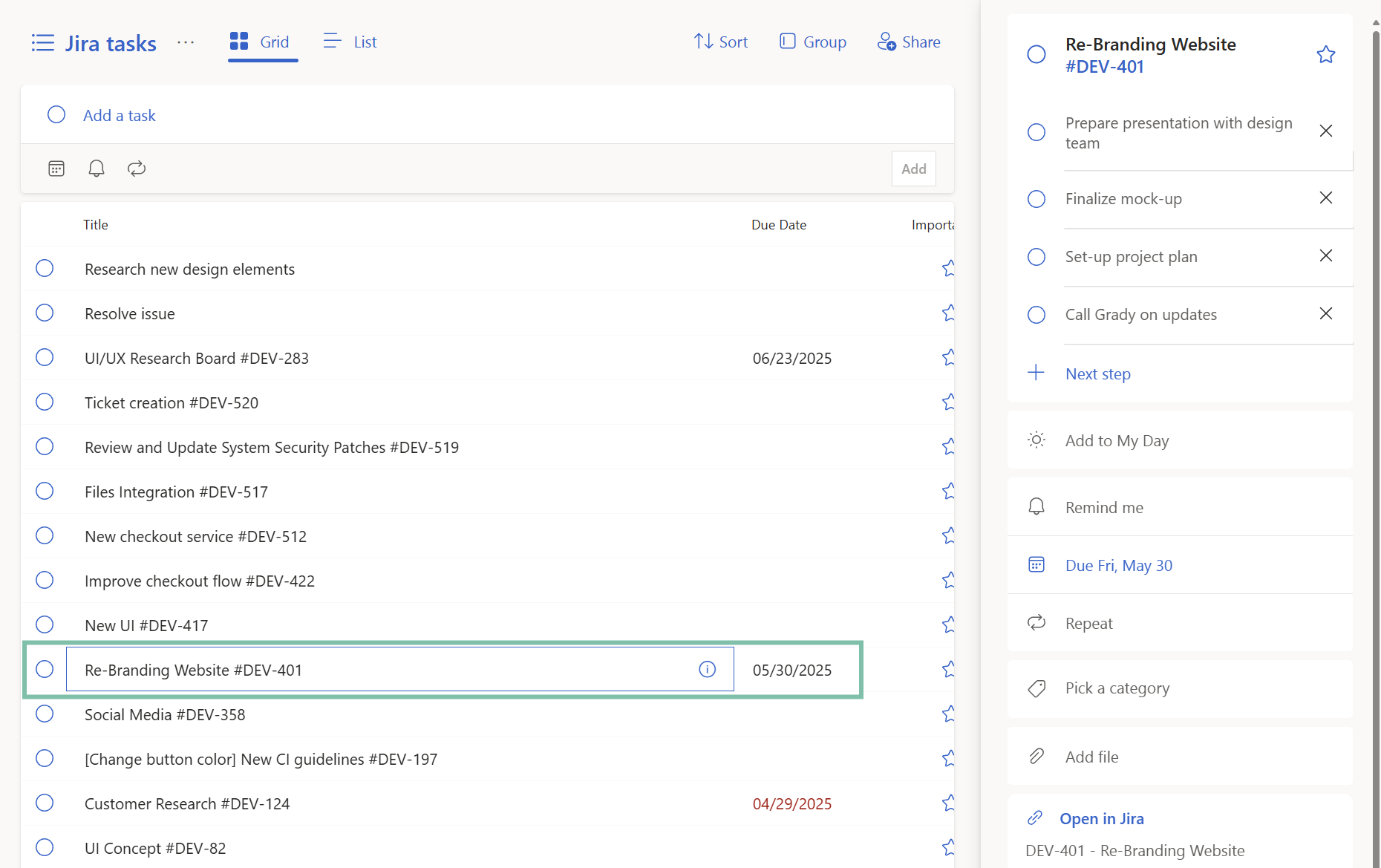Image resolution: width=1381 pixels, height=868 pixels.
Task: Complete the Resolve issue task
Action: point(45,313)
